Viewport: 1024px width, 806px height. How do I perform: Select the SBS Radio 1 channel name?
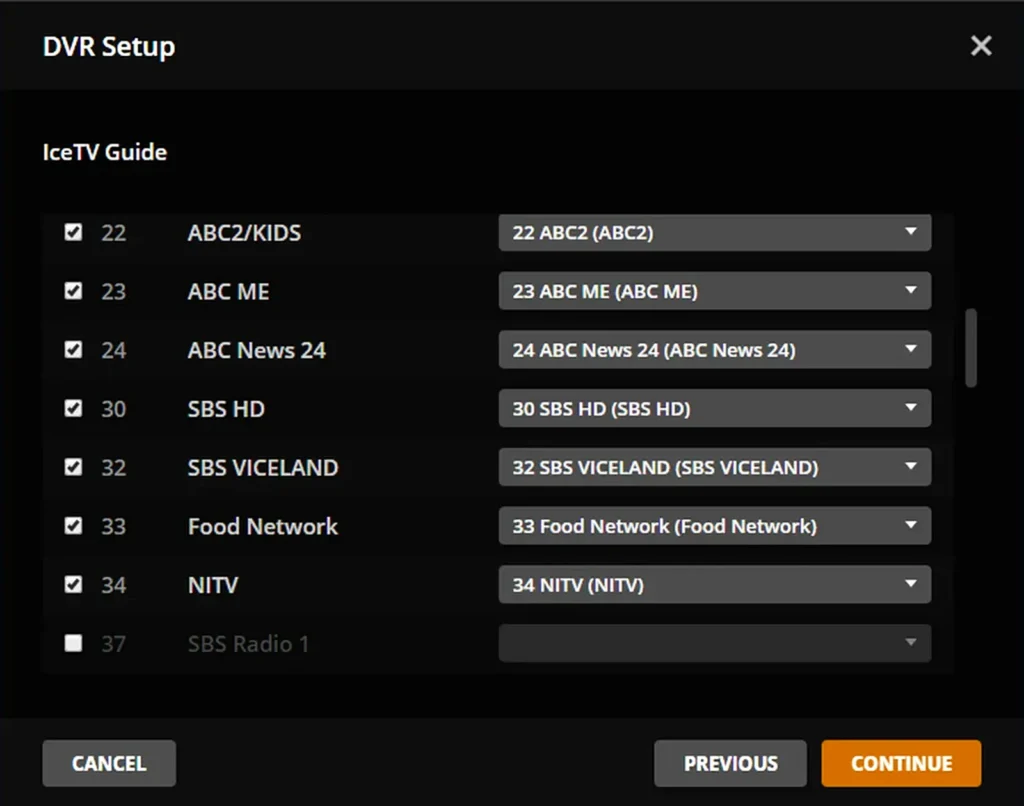[x=248, y=643]
